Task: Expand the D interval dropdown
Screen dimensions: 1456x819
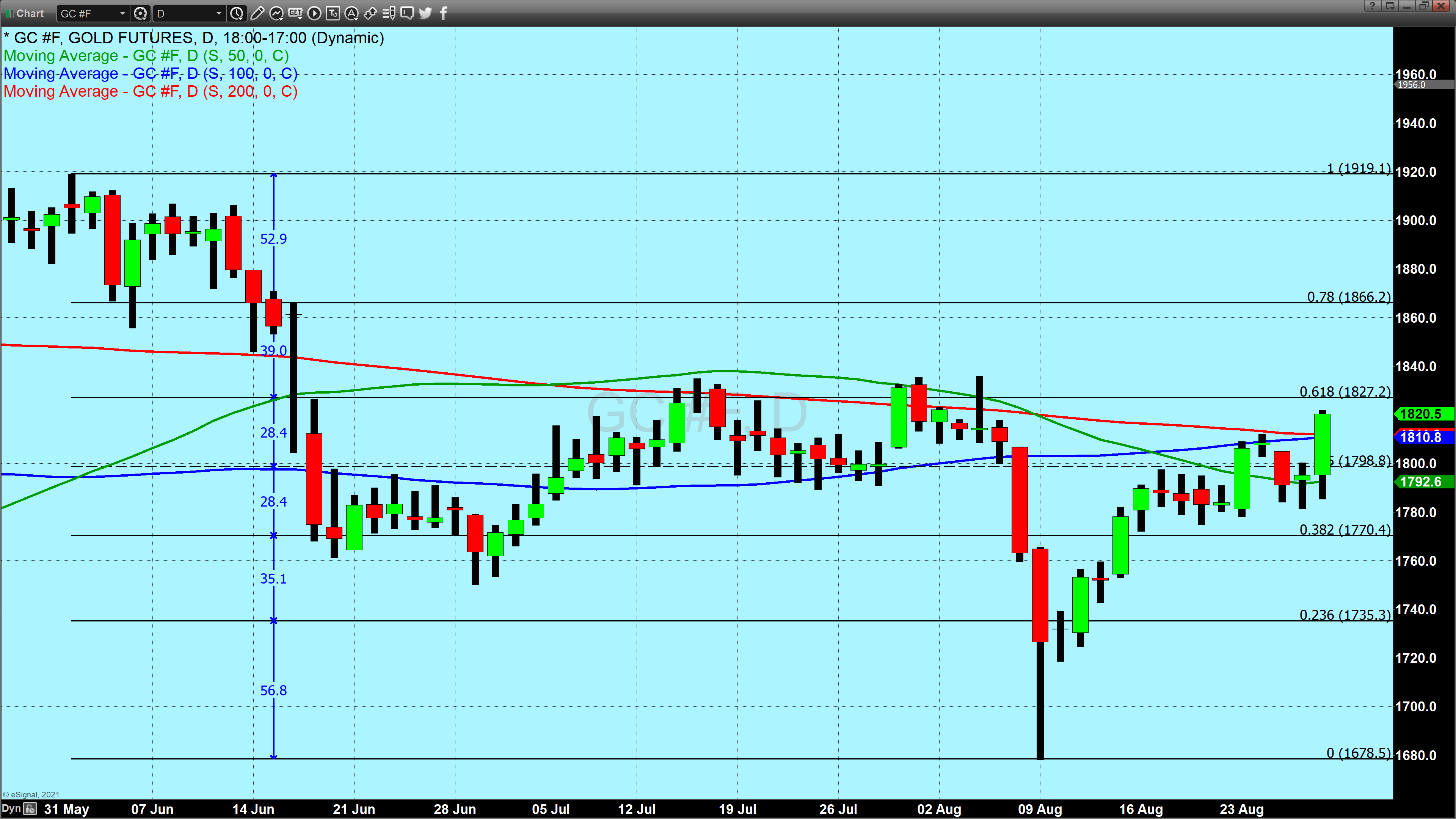Action: tap(219, 13)
